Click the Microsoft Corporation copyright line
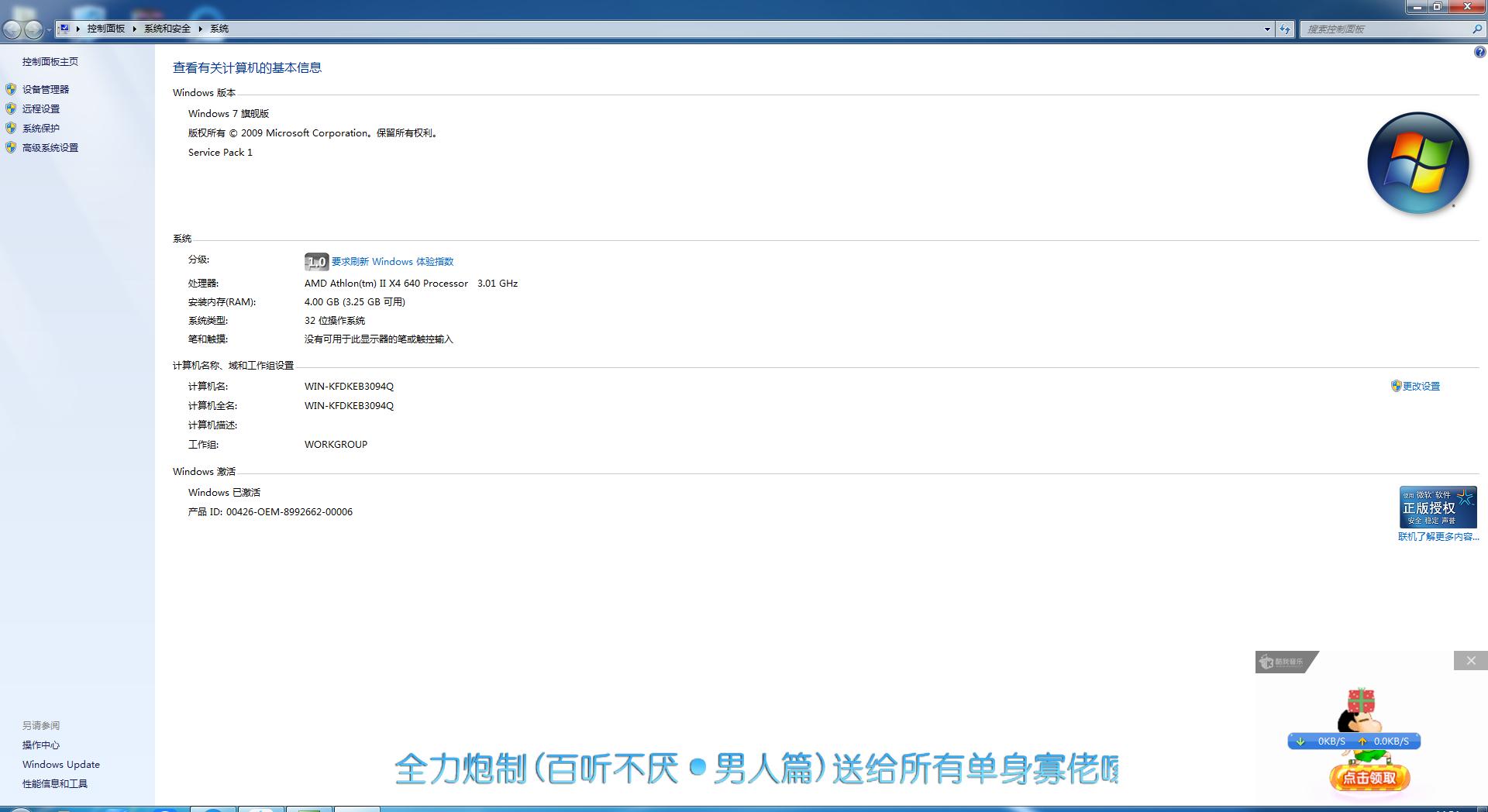 click(x=315, y=132)
